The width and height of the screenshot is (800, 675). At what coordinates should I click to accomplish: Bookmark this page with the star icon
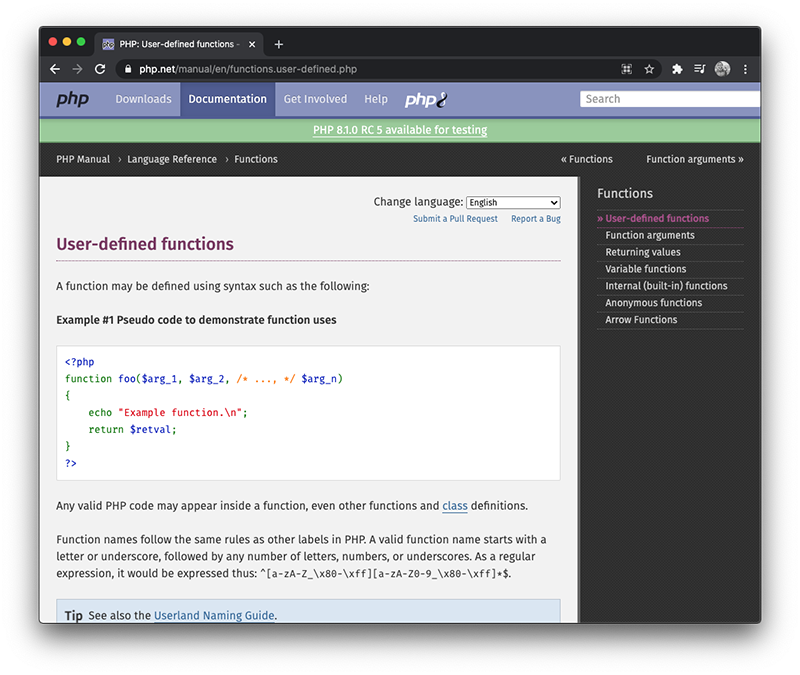click(x=650, y=69)
